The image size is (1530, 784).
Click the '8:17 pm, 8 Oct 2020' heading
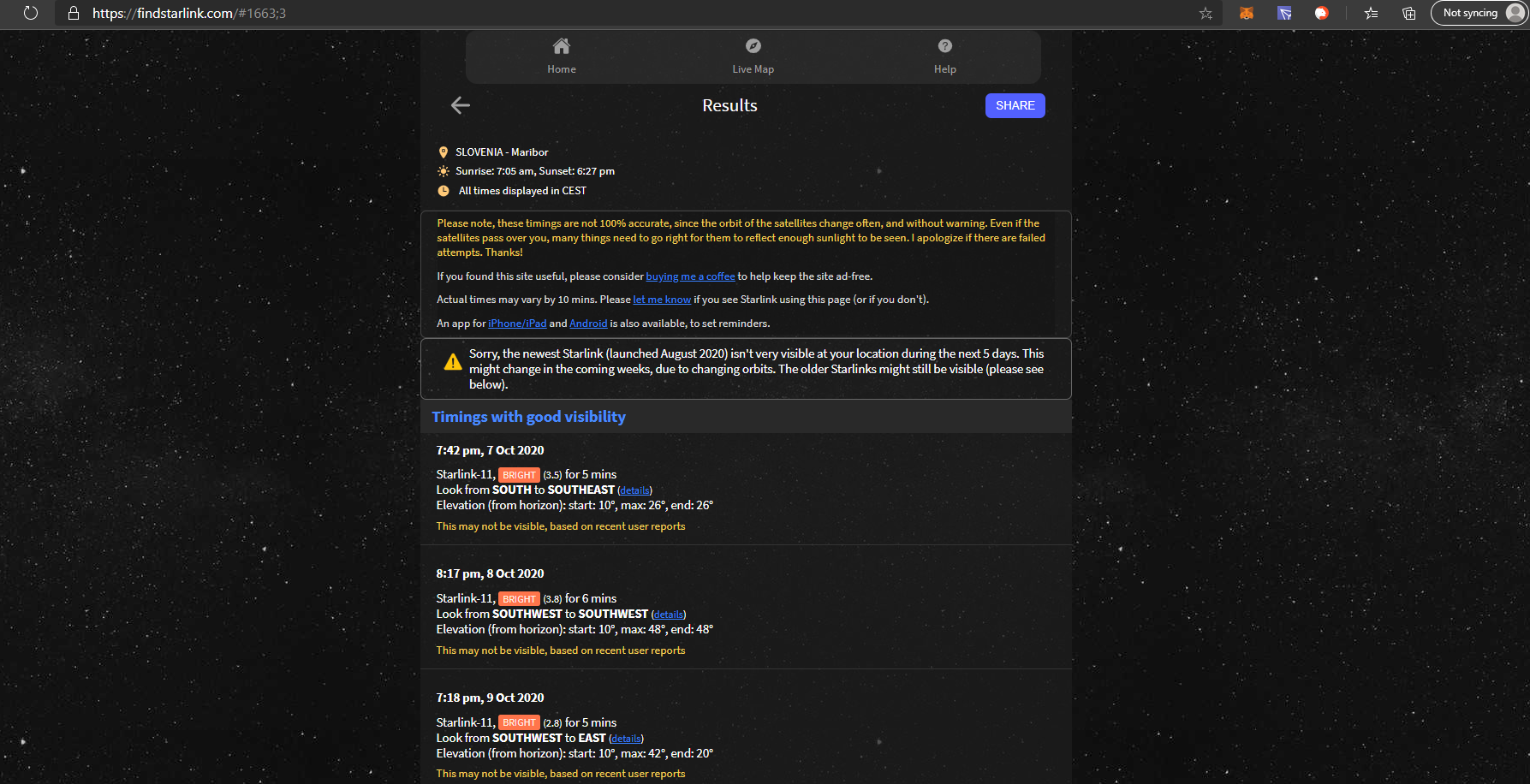490,573
